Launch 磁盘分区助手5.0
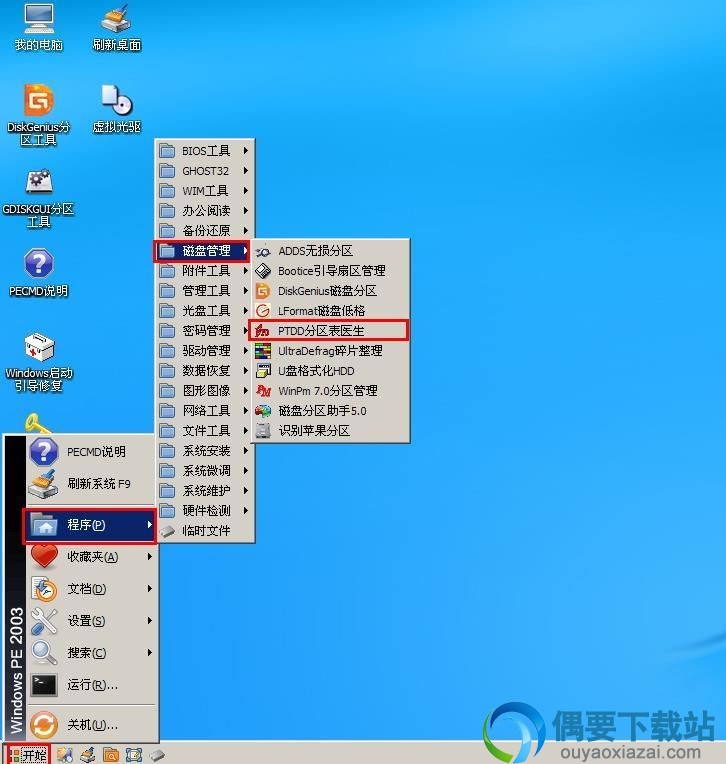 (x=330, y=410)
